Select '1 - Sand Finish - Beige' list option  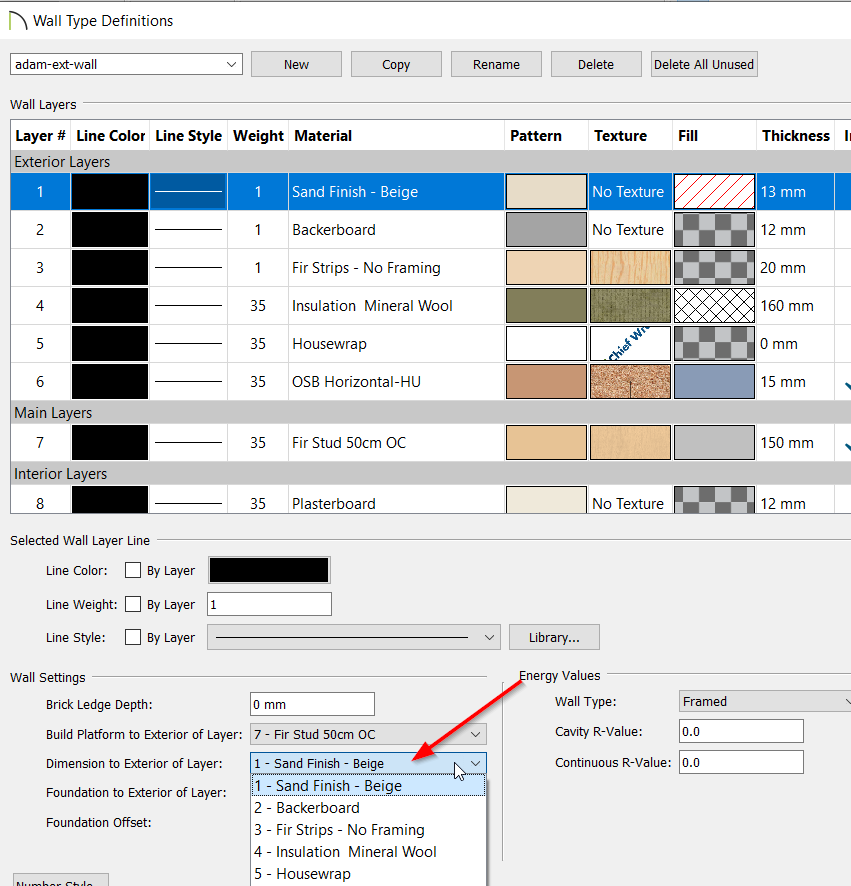368,785
